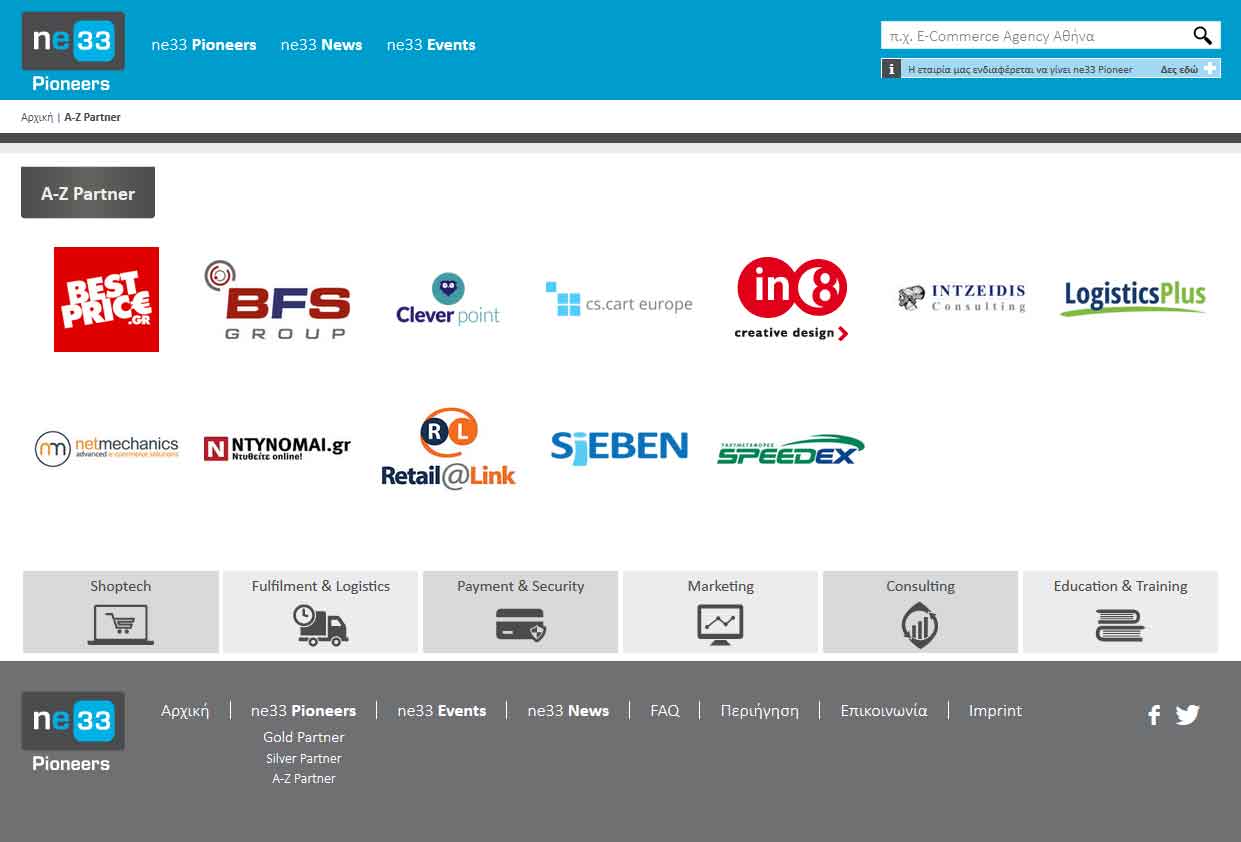Open the ne33 Pioneers header logo
Image resolution: width=1241 pixels, height=842 pixels.
(73, 52)
